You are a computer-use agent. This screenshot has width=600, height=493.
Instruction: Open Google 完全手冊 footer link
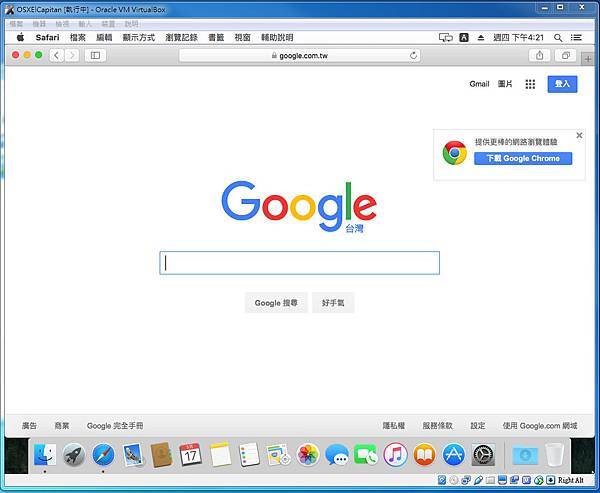pos(115,426)
